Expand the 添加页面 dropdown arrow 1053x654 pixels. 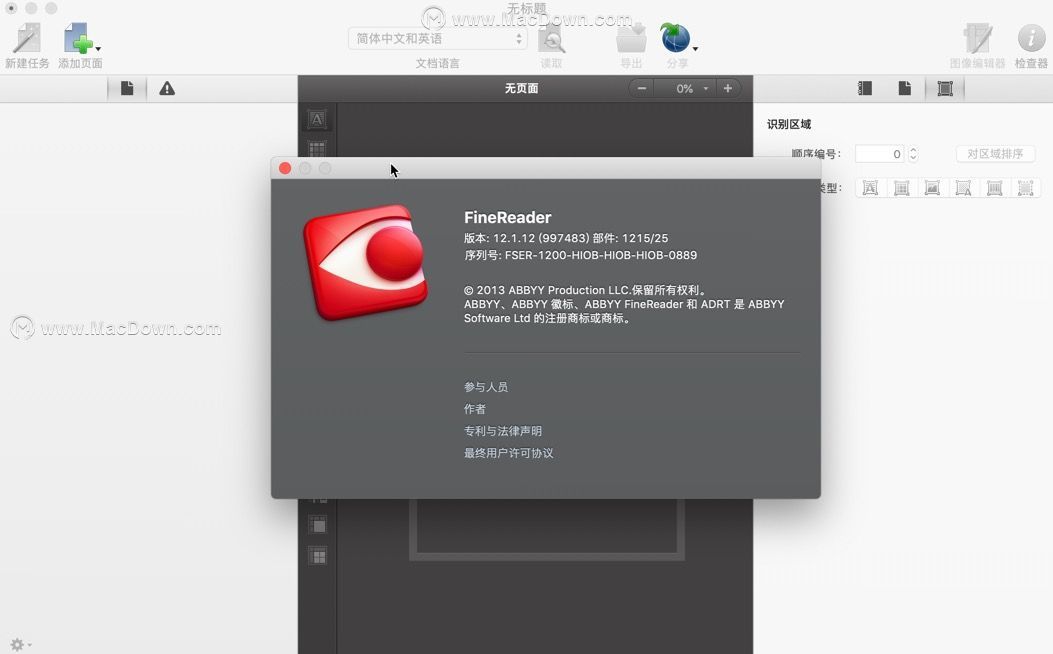[x=98, y=49]
